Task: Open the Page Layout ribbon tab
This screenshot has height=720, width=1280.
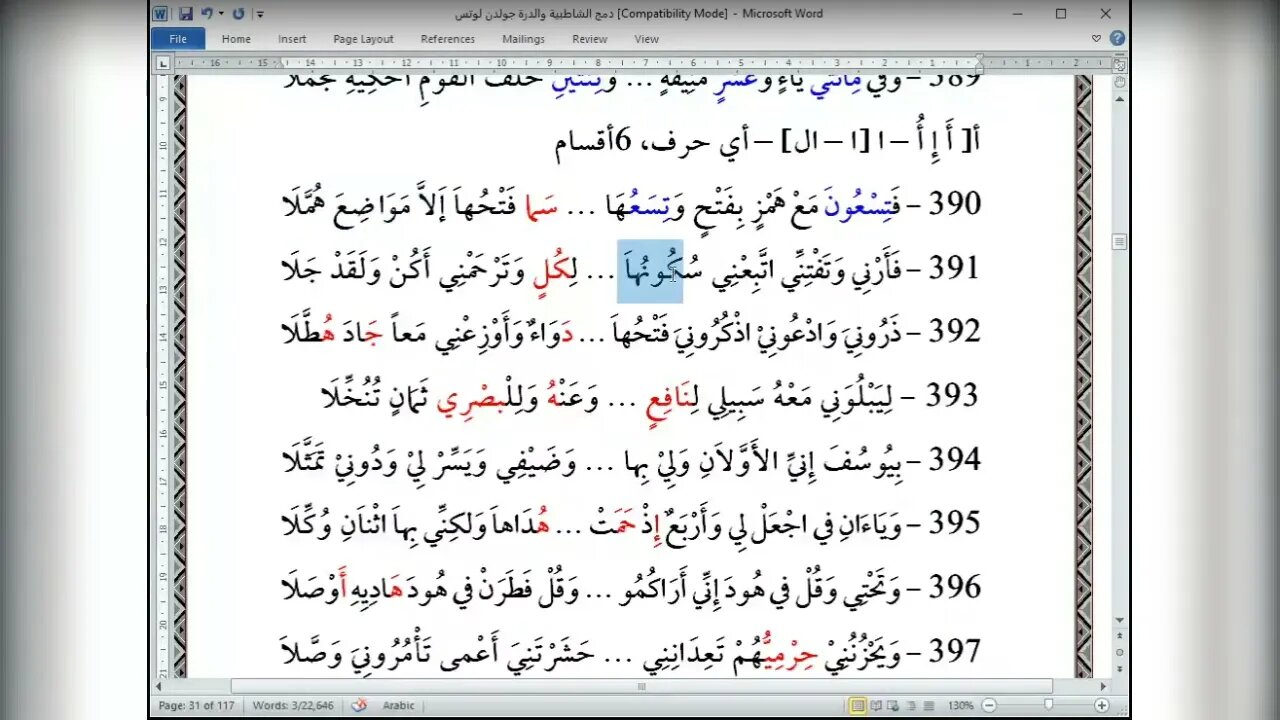Action: 363,39
